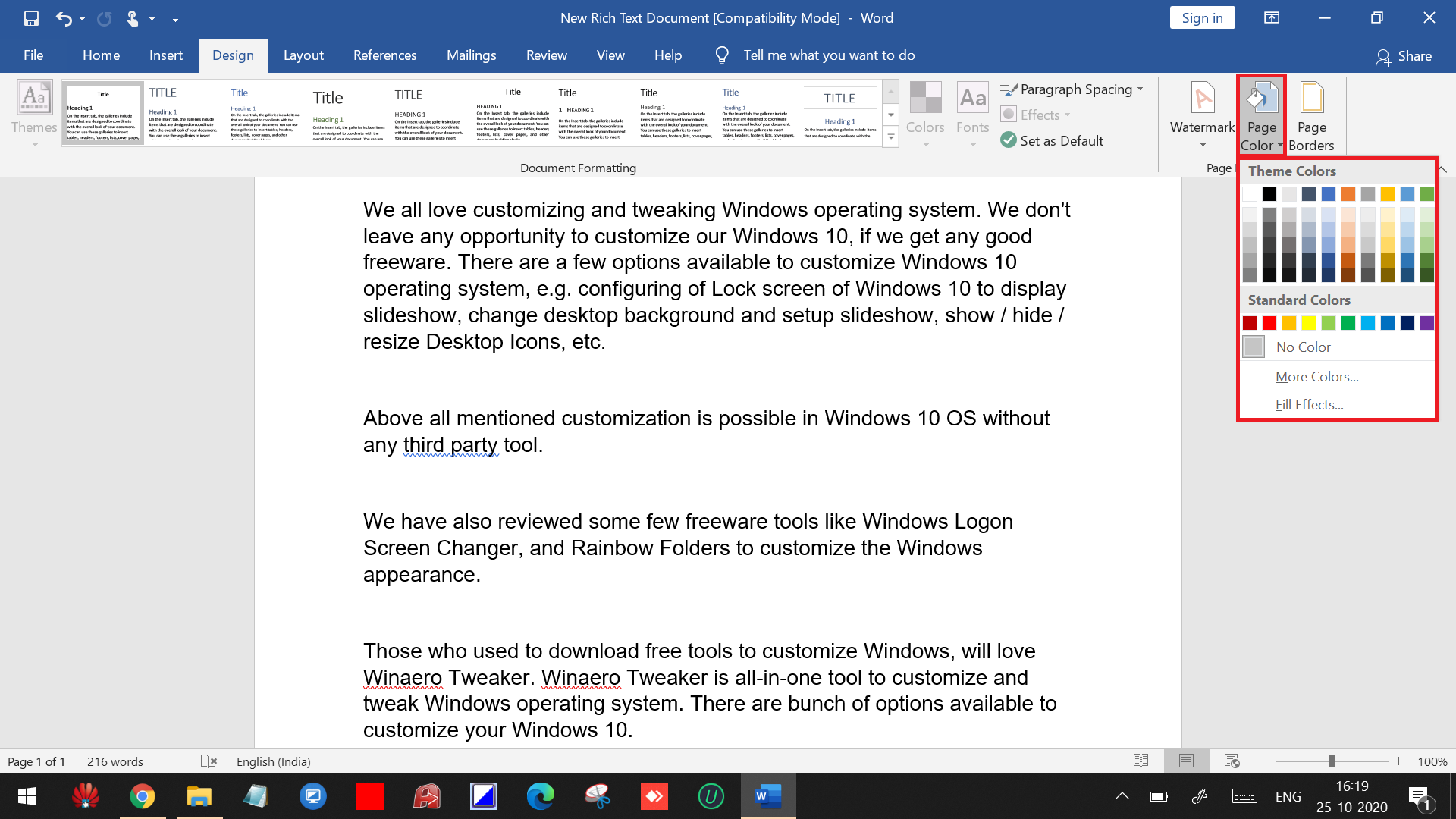Switch to Read Mode view
This screenshot has height=819, width=1456.
(x=1141, y=761)
